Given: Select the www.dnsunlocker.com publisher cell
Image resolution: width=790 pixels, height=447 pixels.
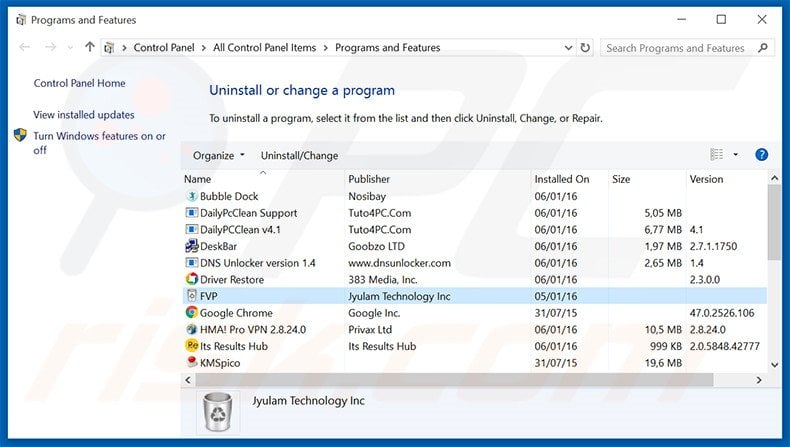Looking at the screenshot, I should (x=400, y=263).
